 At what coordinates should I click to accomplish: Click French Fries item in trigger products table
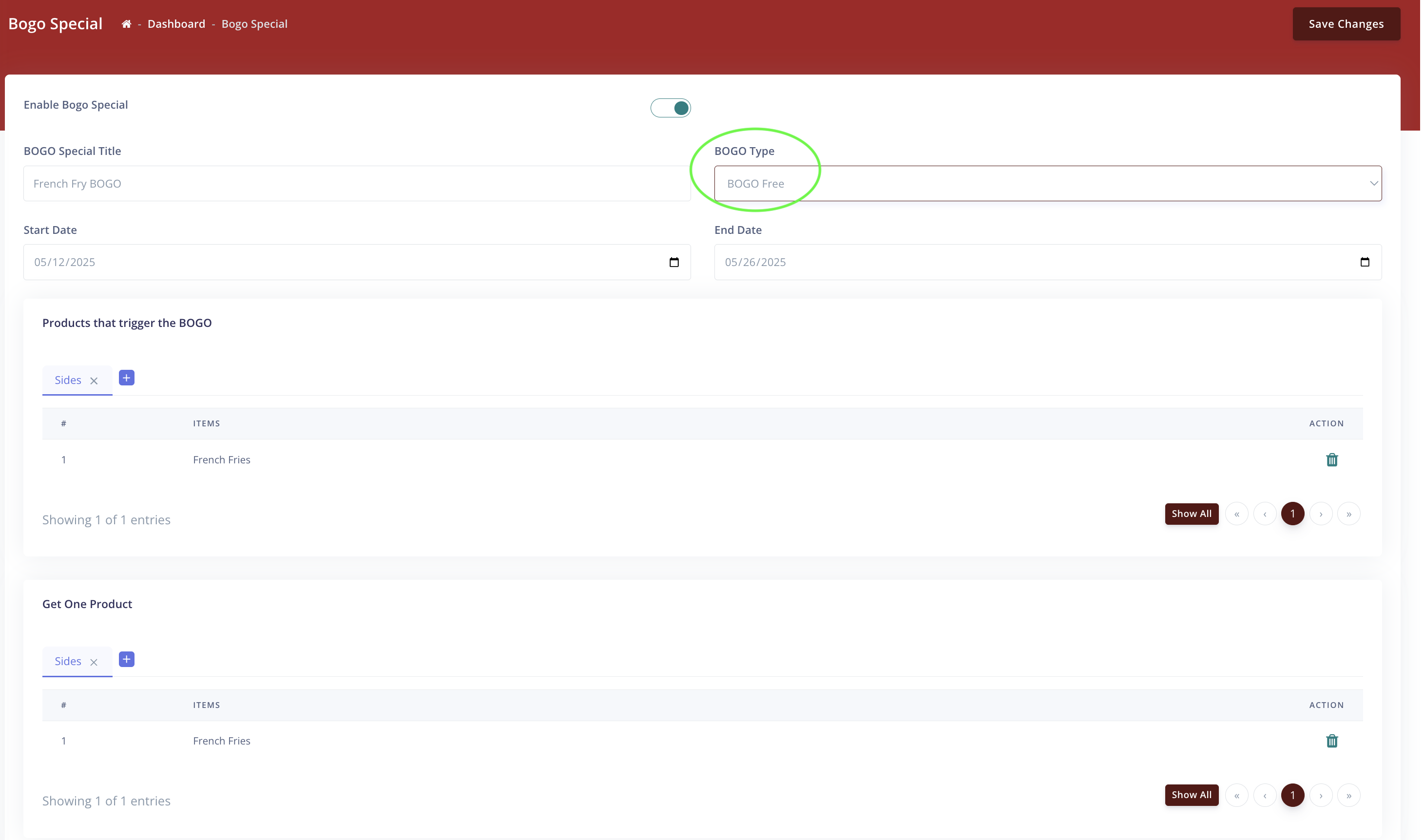[x=221, y=459]
